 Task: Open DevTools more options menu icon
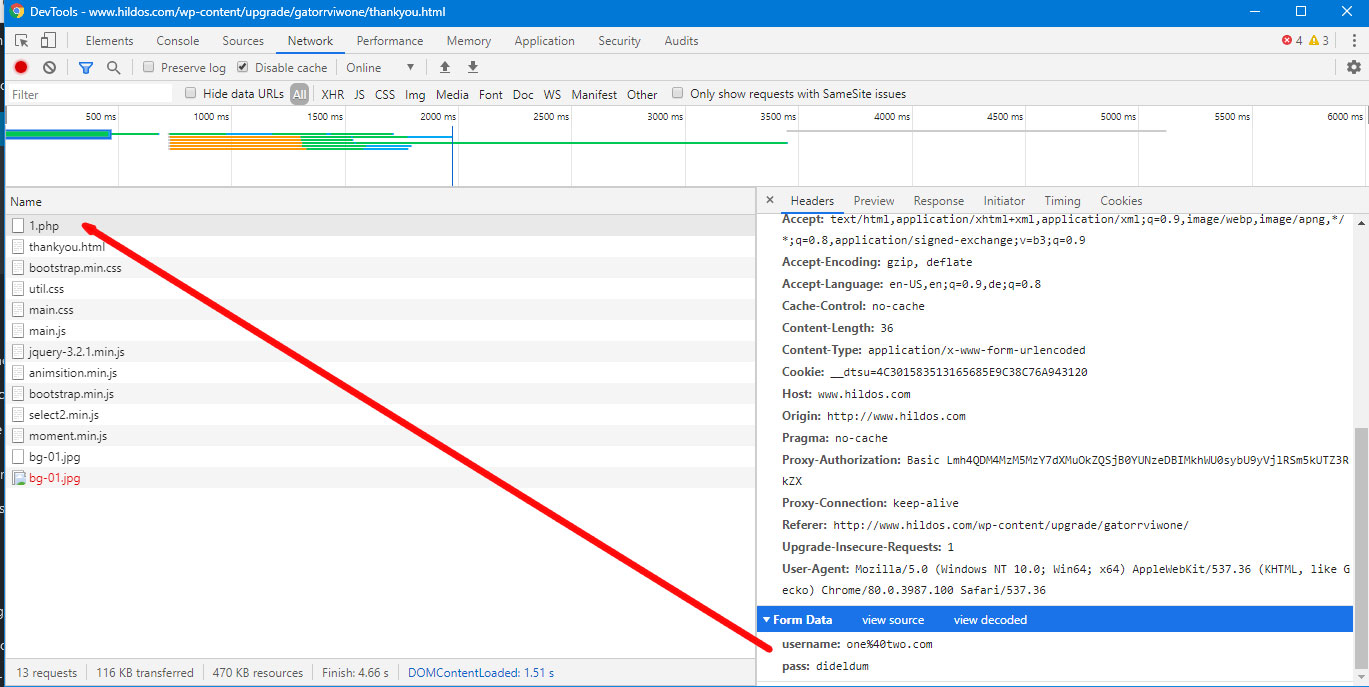1354,41
